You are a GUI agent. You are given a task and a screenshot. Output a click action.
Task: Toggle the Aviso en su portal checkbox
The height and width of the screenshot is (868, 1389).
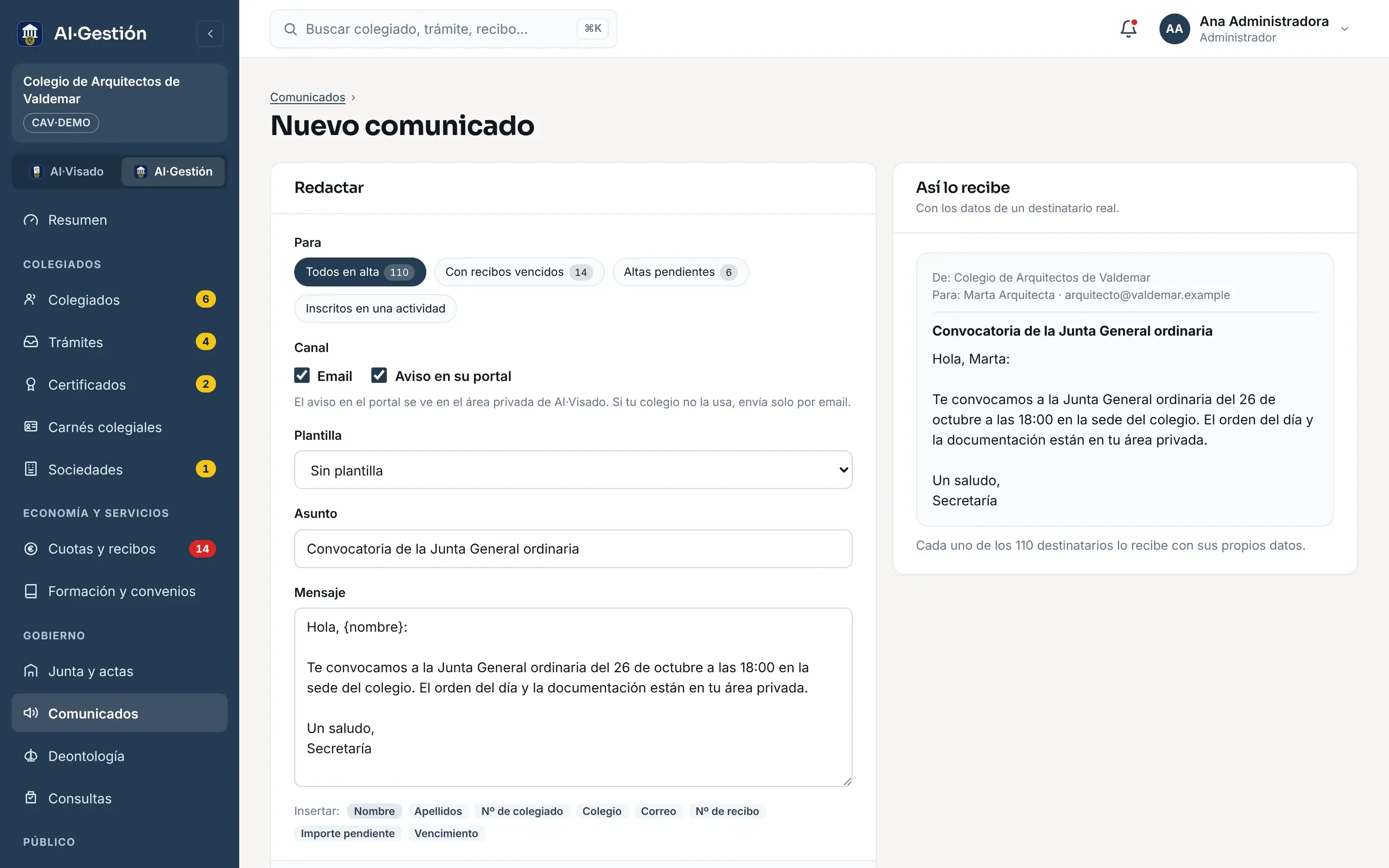tap(379, 376)
